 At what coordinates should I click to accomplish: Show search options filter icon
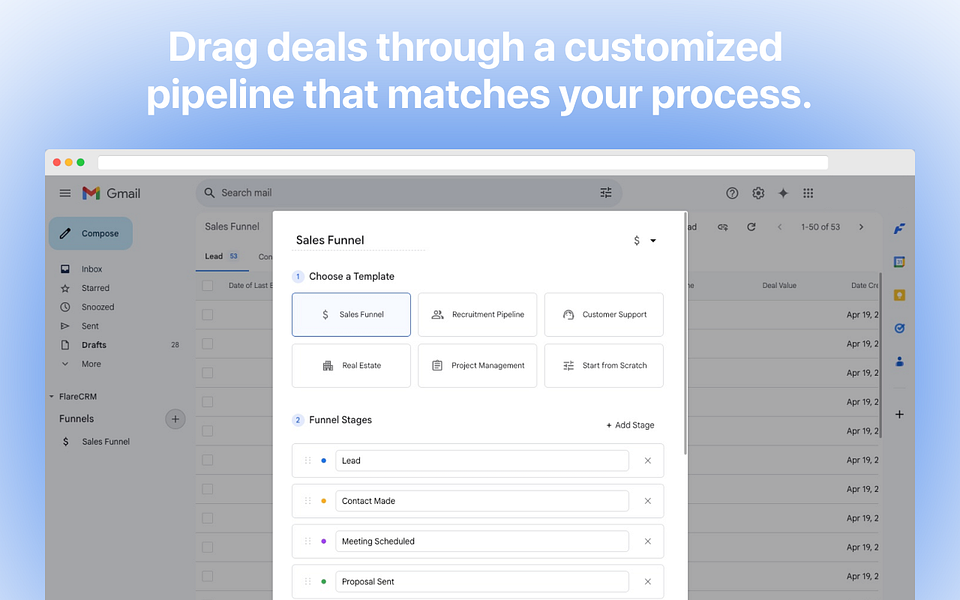[x=606, y=193]
